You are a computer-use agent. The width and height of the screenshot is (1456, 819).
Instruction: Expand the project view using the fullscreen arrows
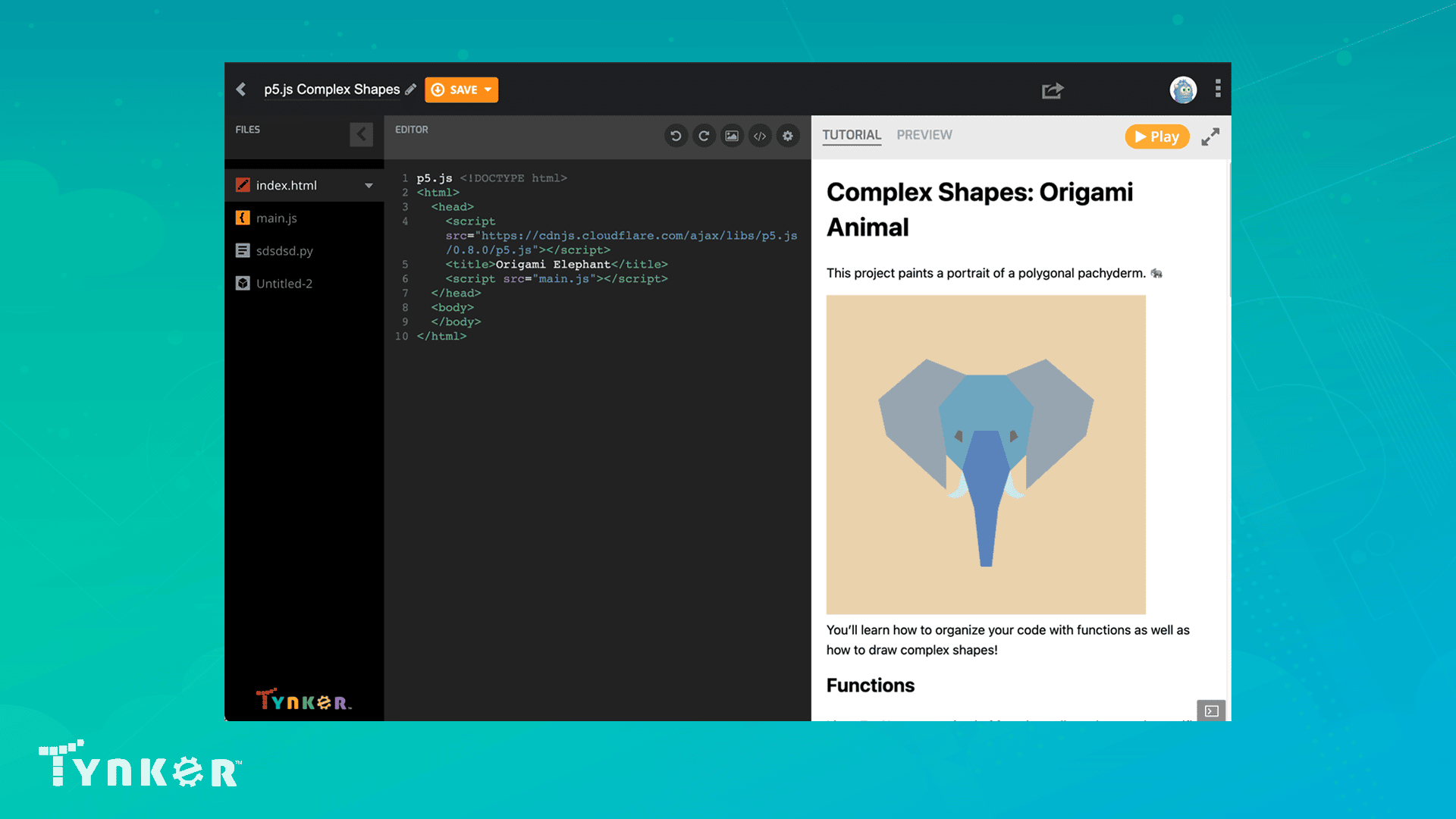(x=1210, y=137)
